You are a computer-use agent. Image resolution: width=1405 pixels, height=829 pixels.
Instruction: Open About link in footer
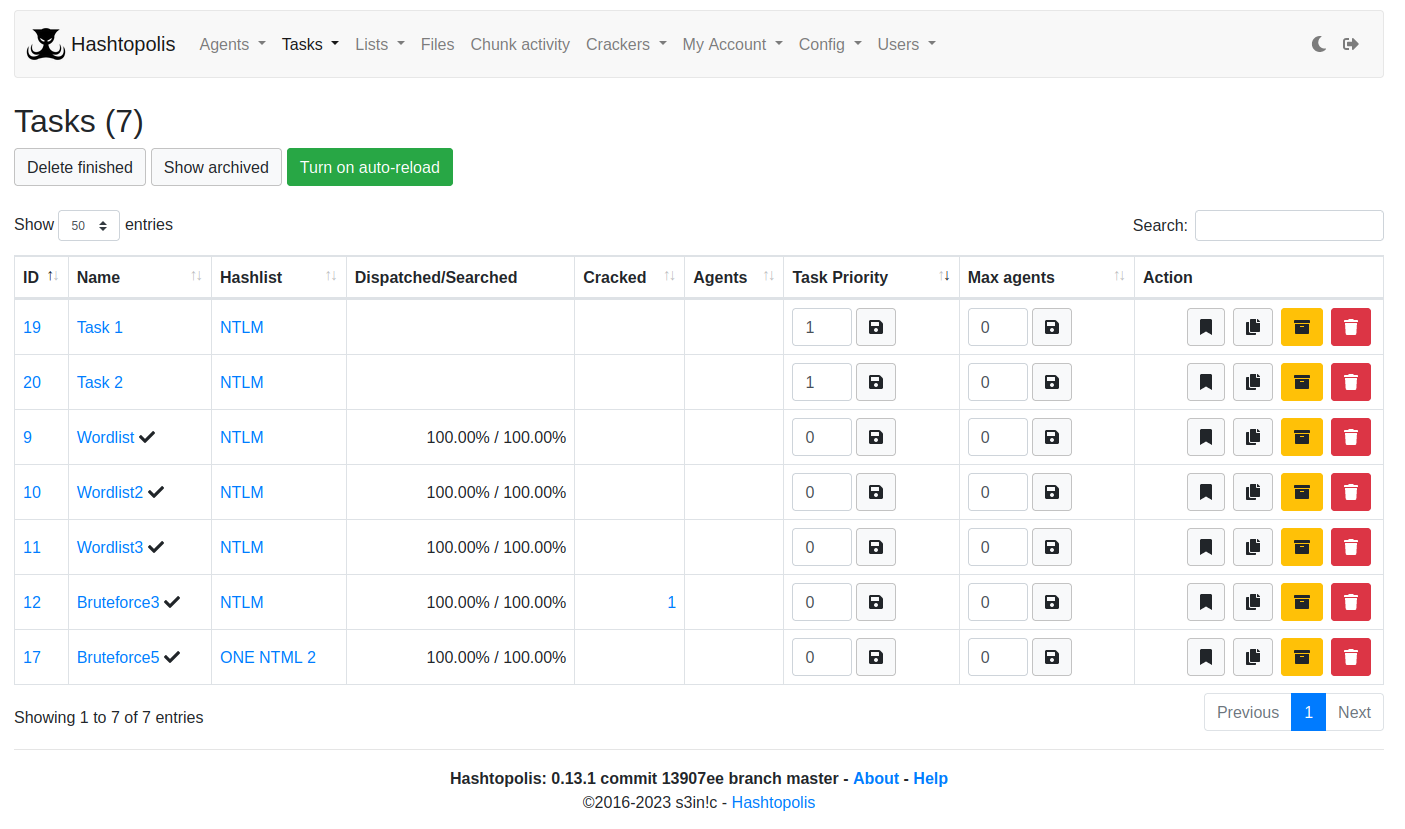tap(876, 778)
